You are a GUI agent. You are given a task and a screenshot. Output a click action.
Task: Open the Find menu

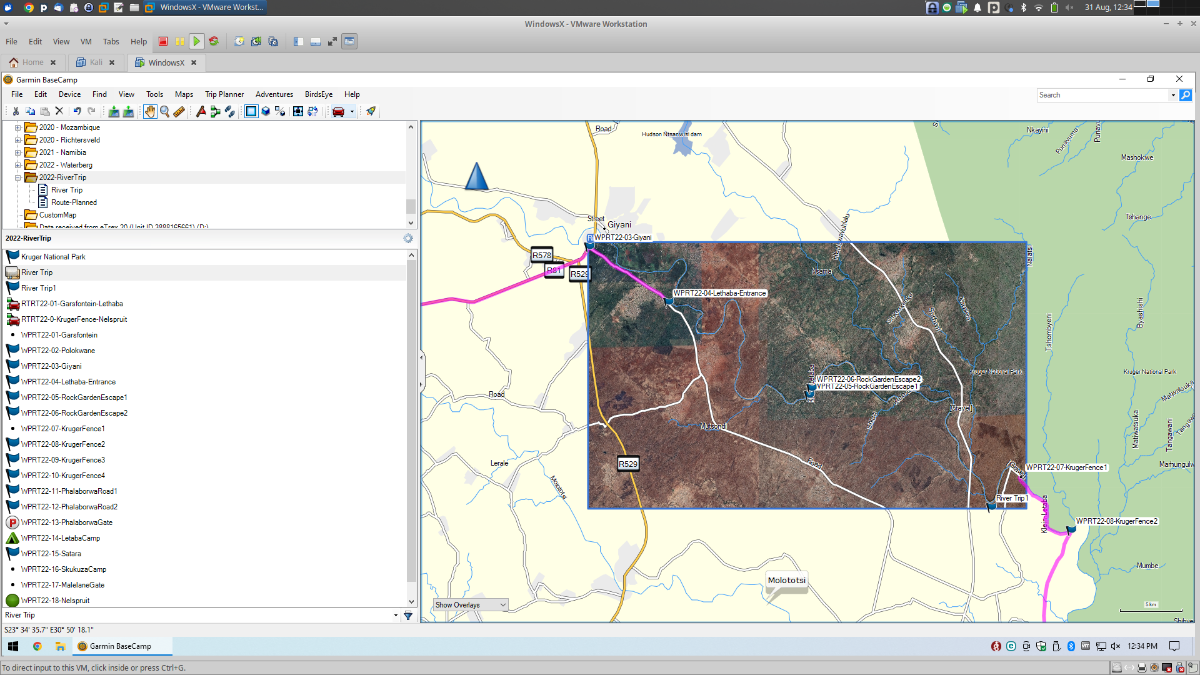click(x=99, y=94)
